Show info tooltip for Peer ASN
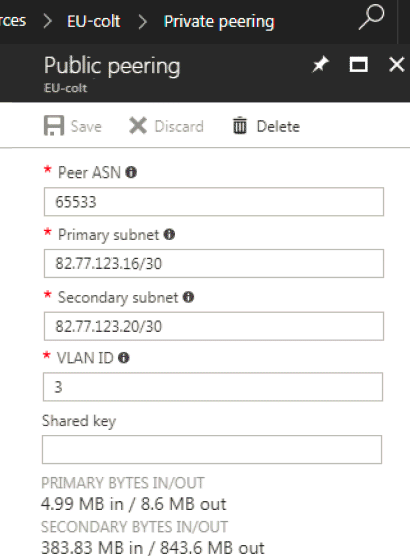410x556 pixels. [131, 172]
